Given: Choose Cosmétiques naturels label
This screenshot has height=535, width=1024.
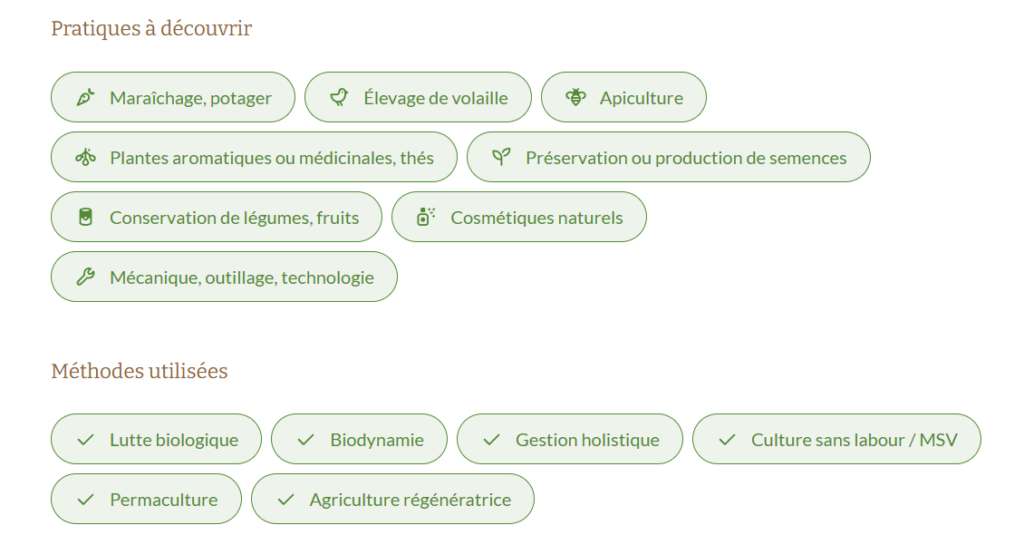Looking at the screenshot, I should (537, 218).
